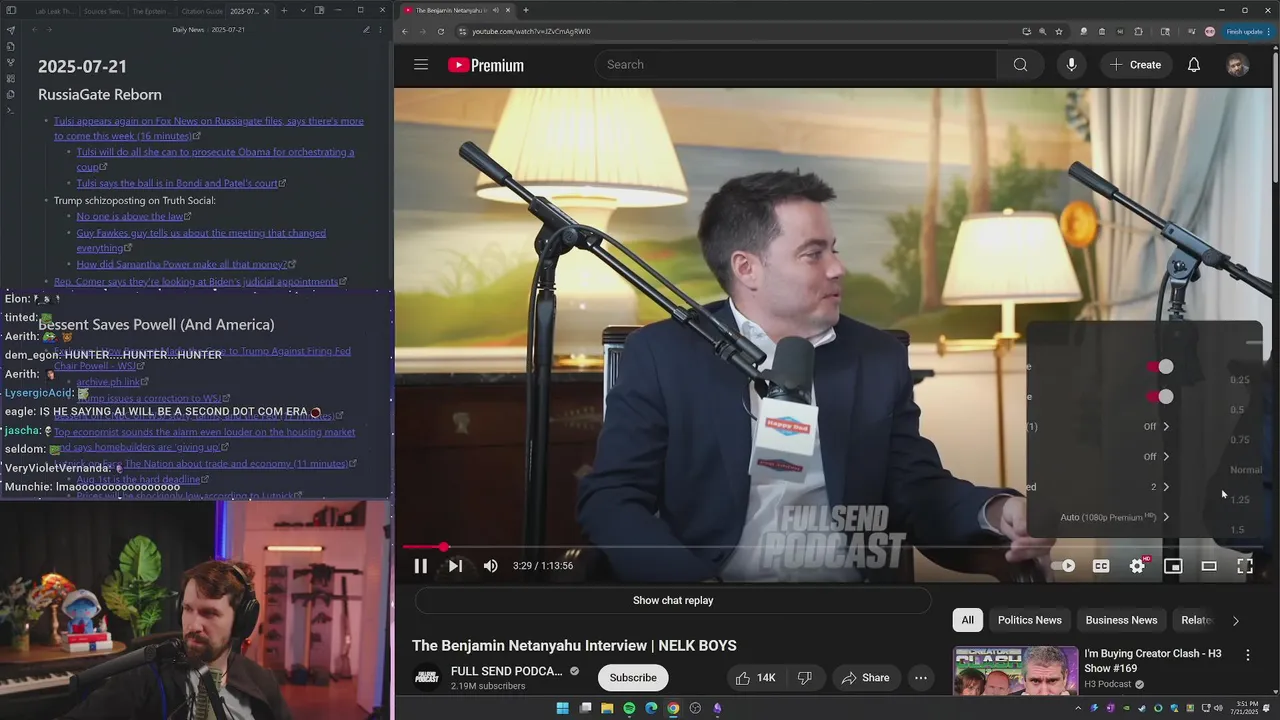
Task: Open the Windows Start menu
Action: click(562, 708)
